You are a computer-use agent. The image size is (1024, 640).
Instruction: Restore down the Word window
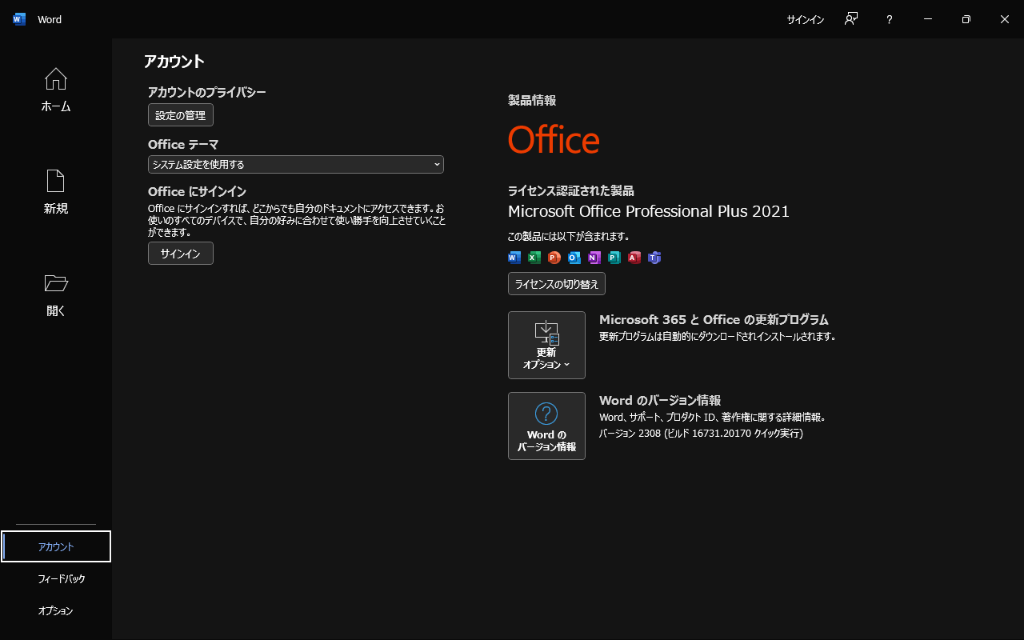(x=966, y=19)
